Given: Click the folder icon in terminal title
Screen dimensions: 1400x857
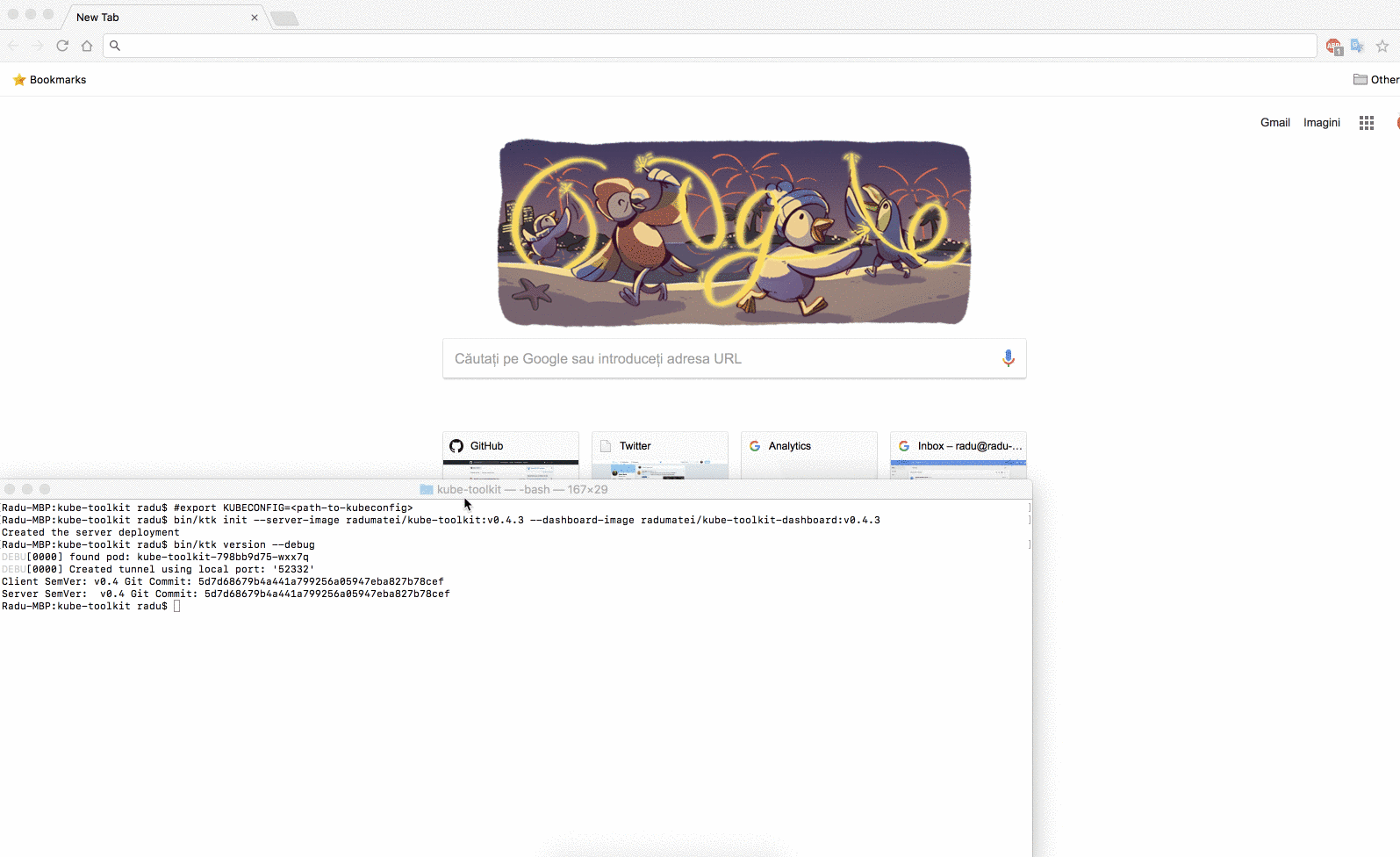Looking at the screenshot, I should click(427, 489).
